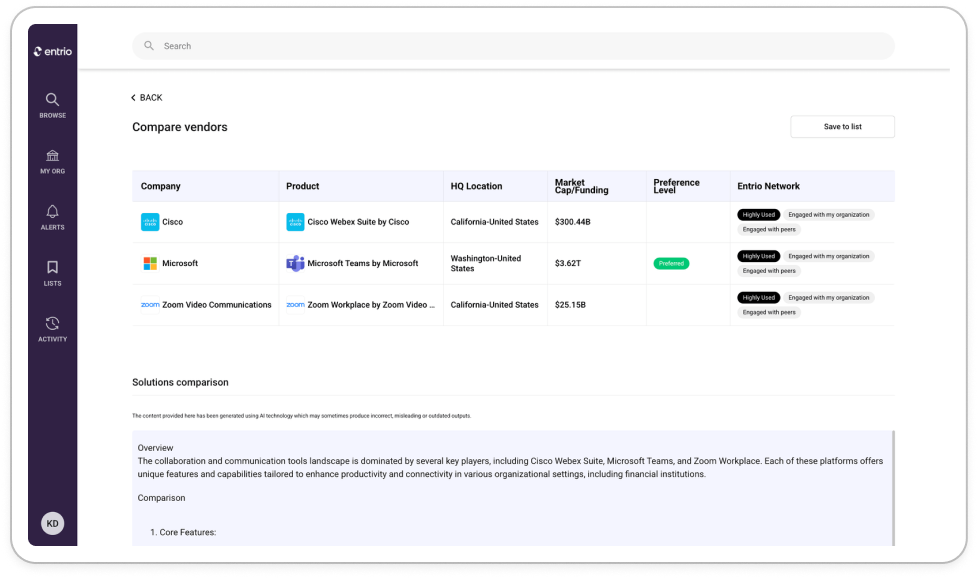Click the Company column header
Viewport: 978px width, 578px height.
(x=161, y=186)
